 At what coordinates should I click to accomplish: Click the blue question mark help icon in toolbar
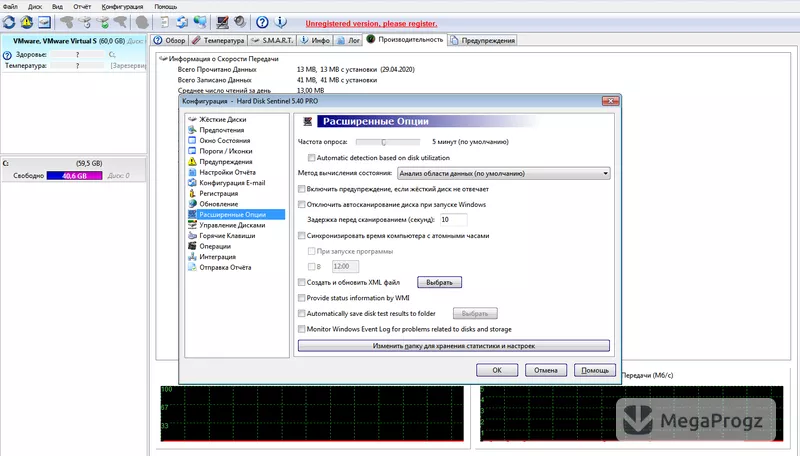(262, 22)
